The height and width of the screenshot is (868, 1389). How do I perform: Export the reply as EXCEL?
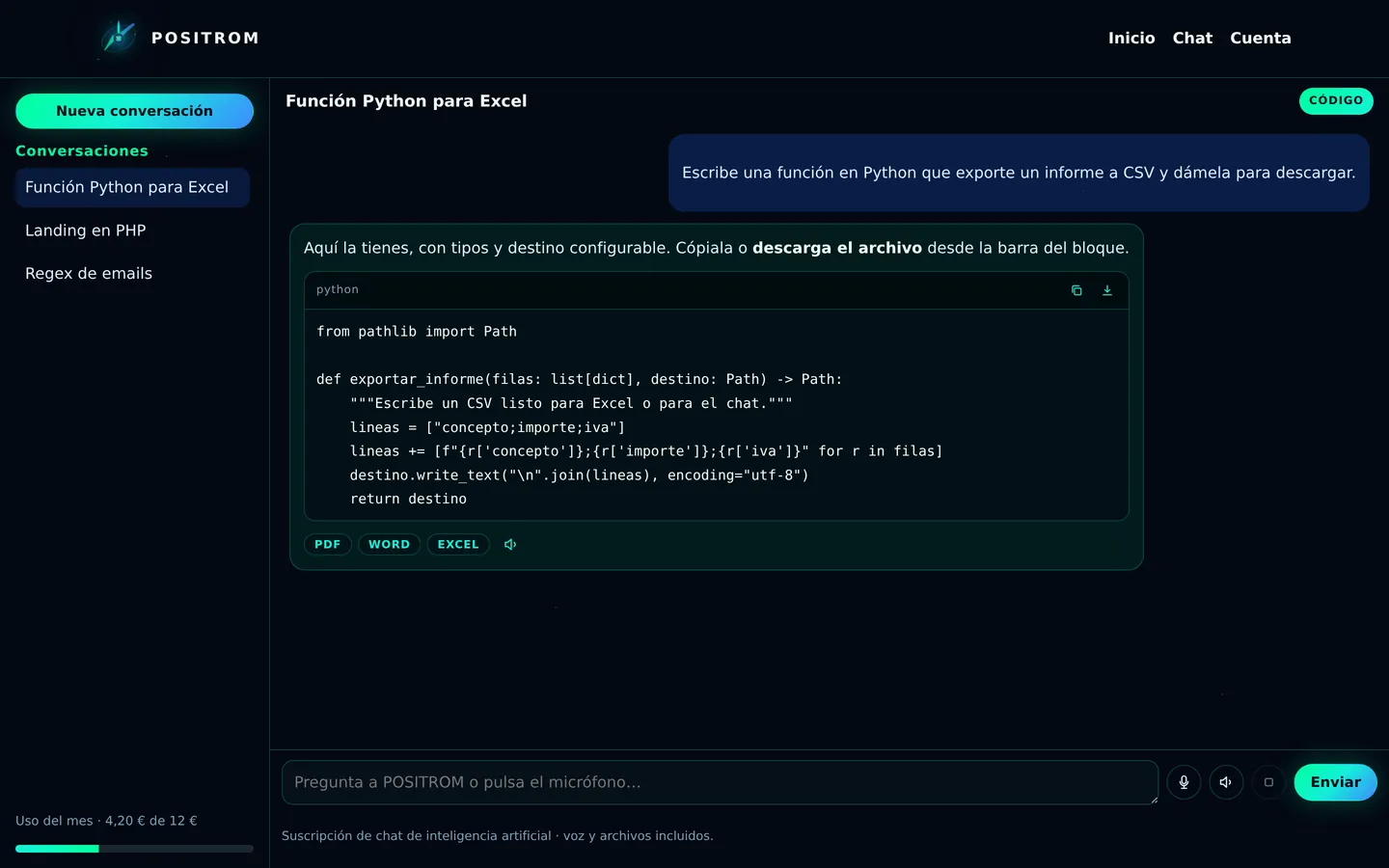point(458,545)
